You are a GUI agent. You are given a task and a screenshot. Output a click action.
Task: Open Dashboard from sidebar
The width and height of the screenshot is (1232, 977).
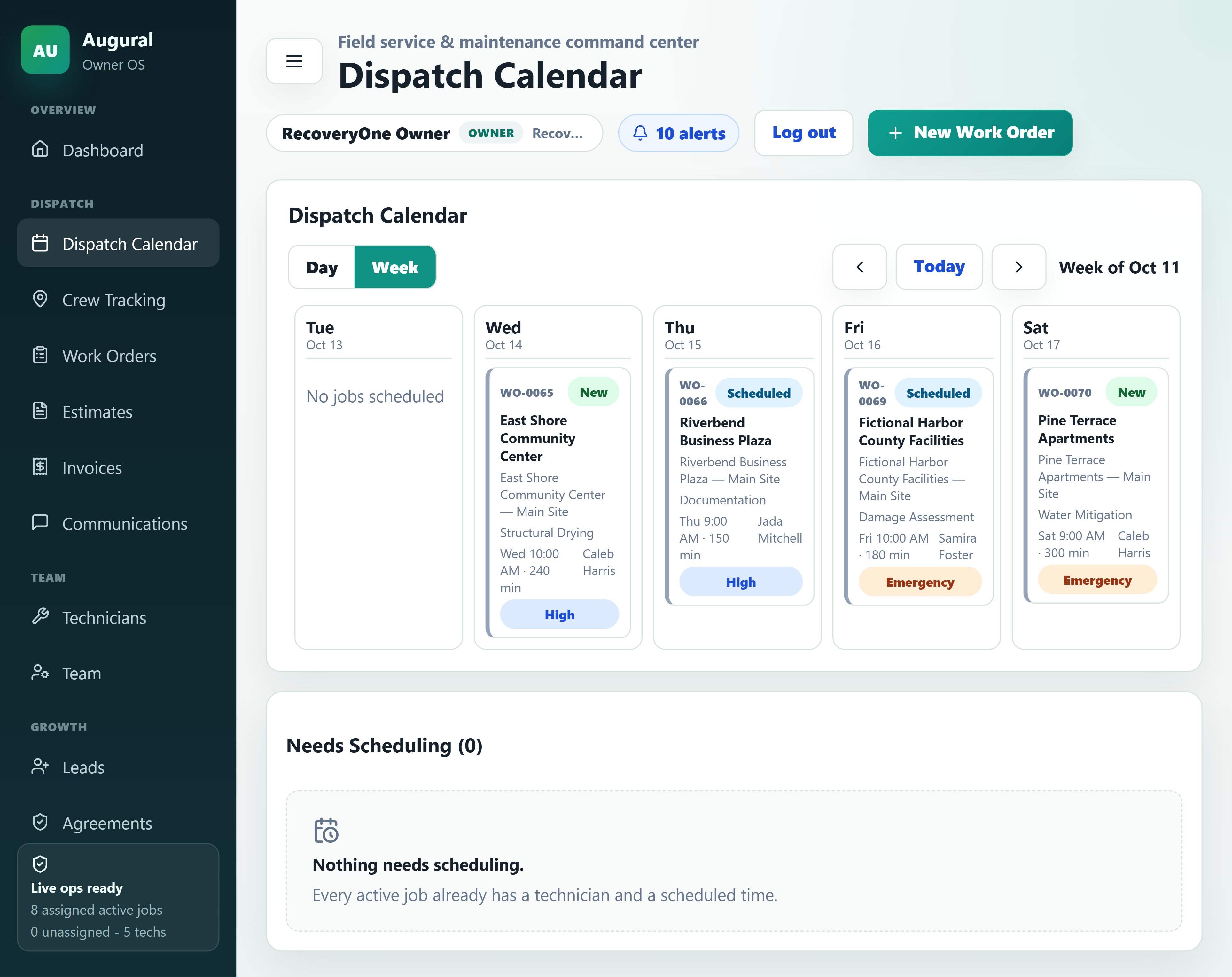(x=118, y=150)
